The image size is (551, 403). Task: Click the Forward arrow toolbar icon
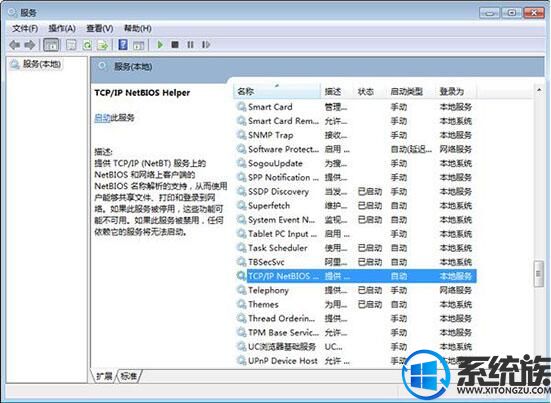coord(30,45)
